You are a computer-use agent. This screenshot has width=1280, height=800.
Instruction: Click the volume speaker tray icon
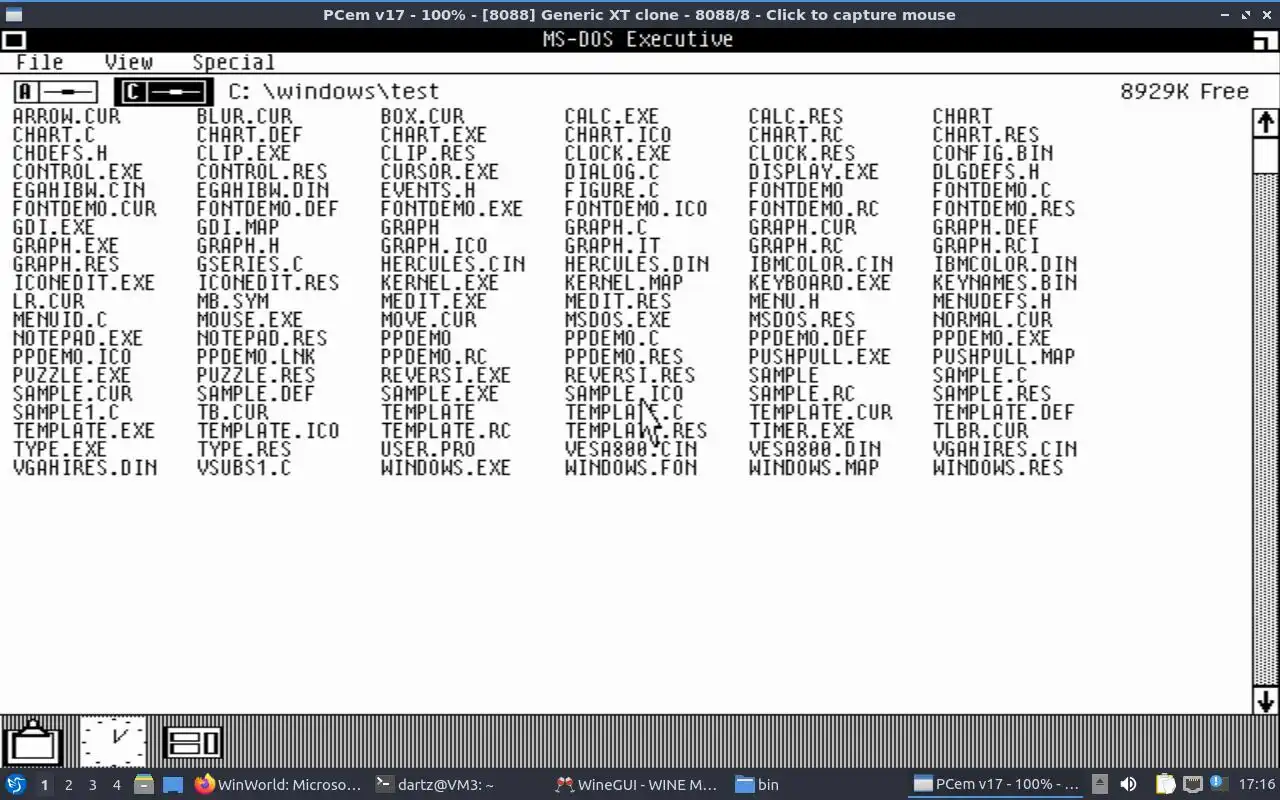click(x=1128, y=785)
